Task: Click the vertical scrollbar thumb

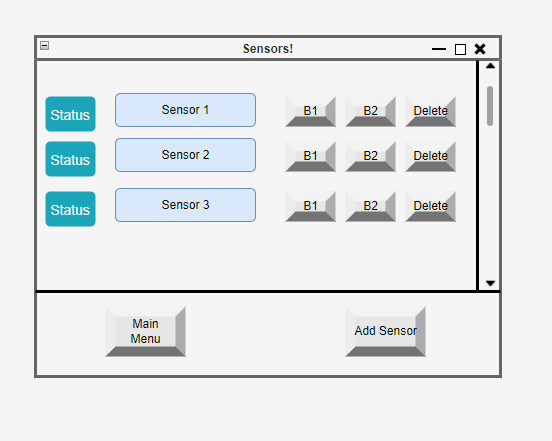Action: pyautogui.click(x=490, y=106)
